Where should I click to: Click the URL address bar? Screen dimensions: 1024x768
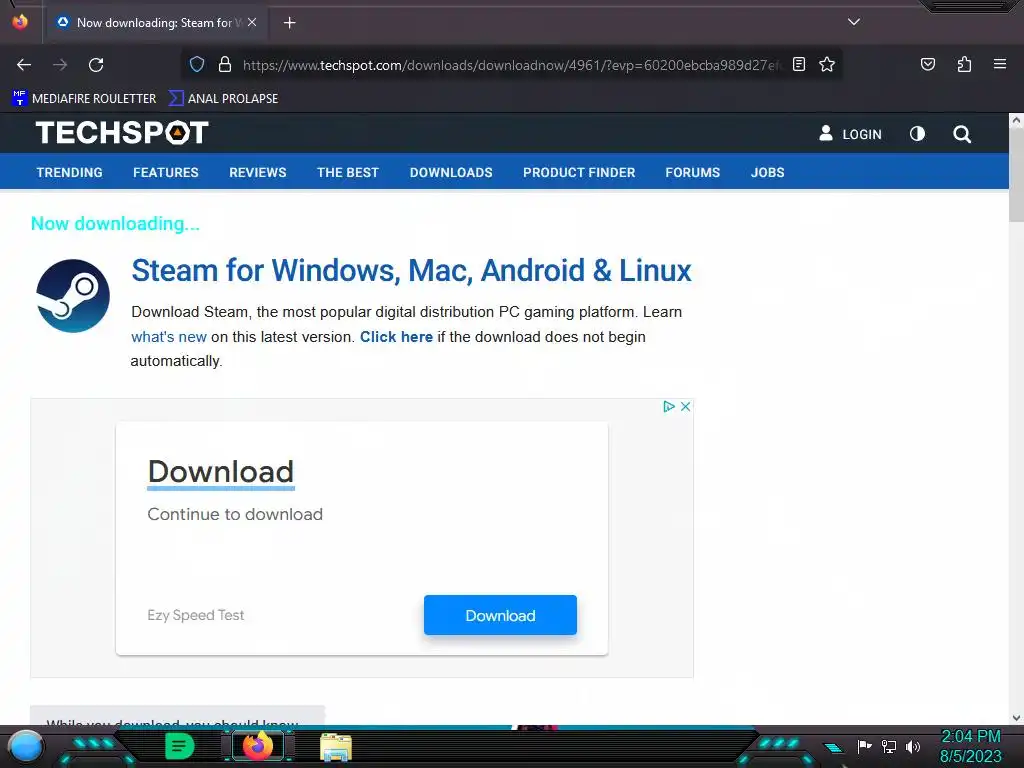511,65
